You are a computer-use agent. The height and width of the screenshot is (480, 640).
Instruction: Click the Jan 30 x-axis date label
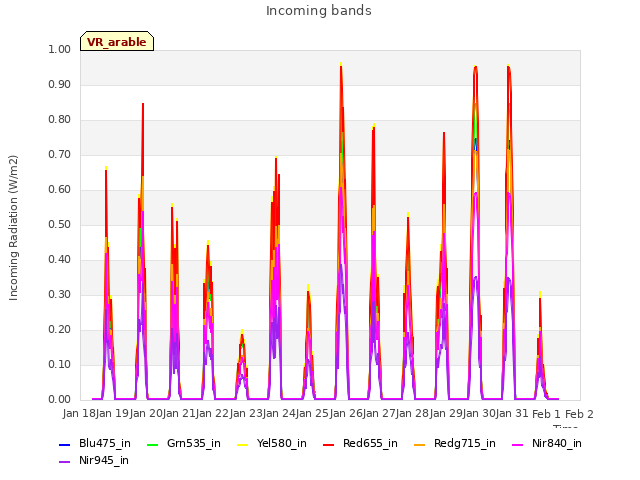coord(479,414)
